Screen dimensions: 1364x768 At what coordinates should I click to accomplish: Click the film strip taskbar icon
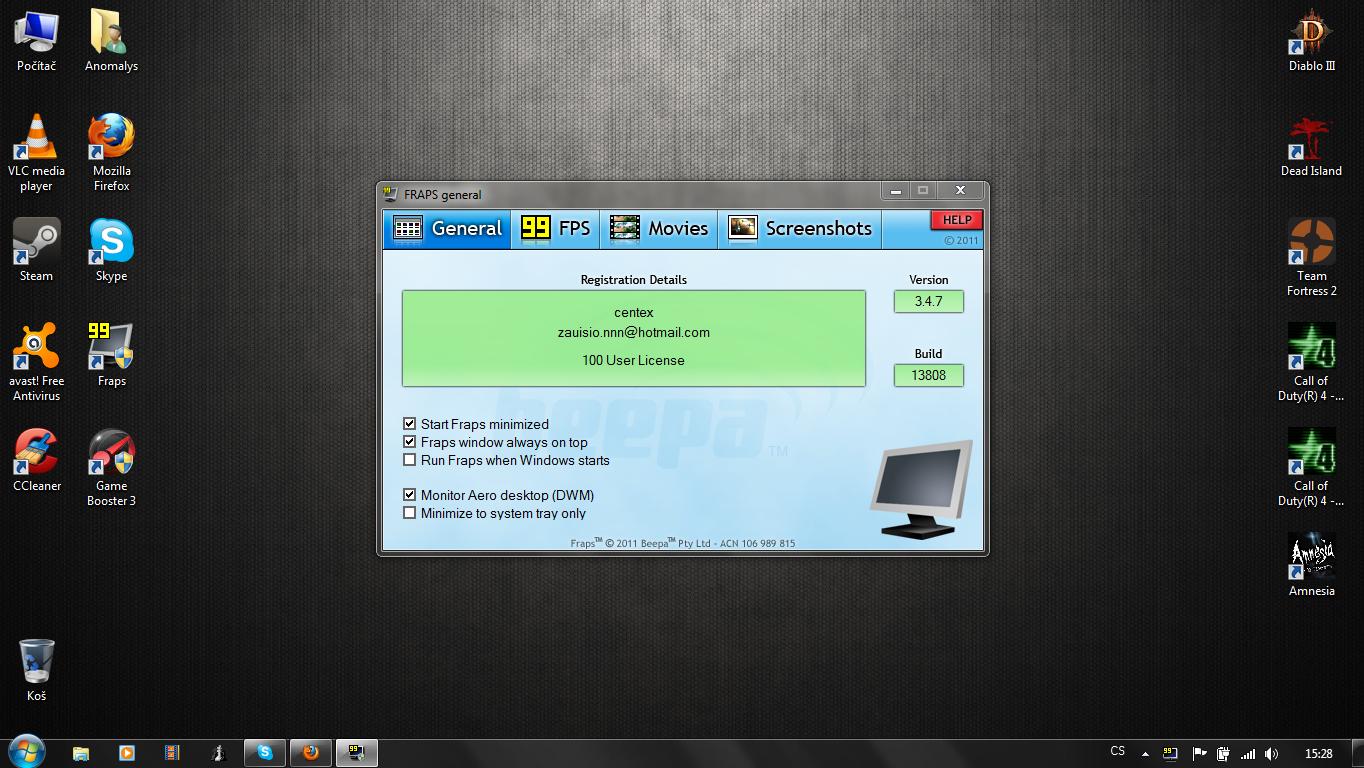[172, 753]
